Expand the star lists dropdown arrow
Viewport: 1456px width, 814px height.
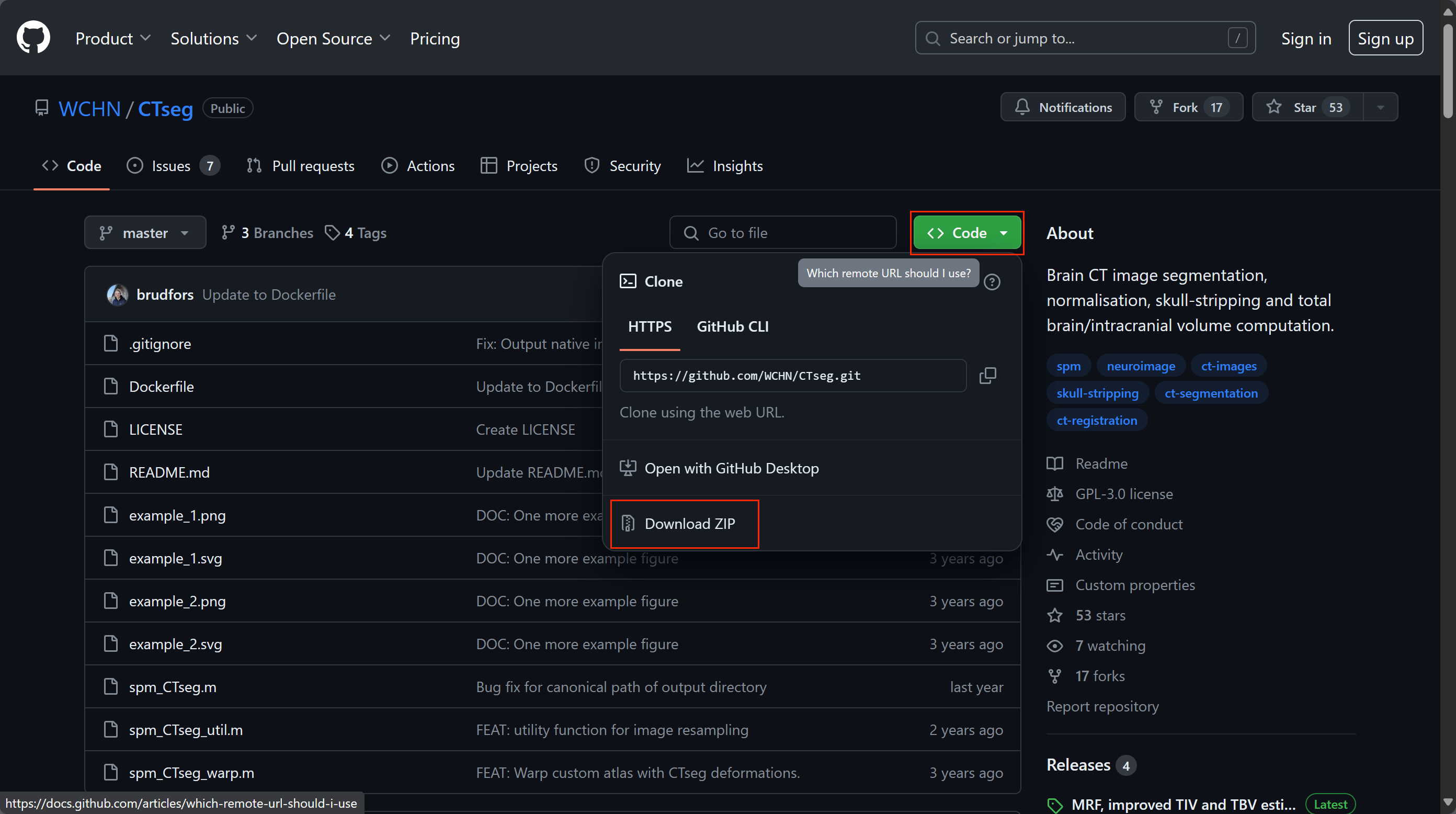[x=1380, y=107]
